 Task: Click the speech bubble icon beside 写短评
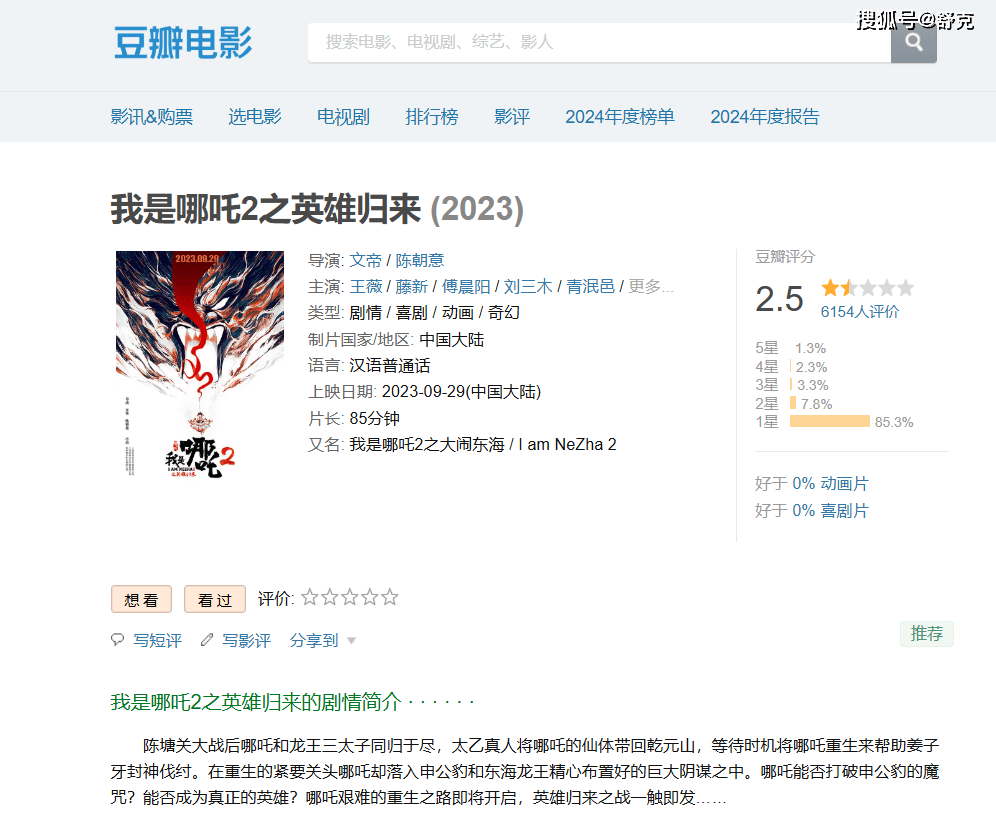118,639
